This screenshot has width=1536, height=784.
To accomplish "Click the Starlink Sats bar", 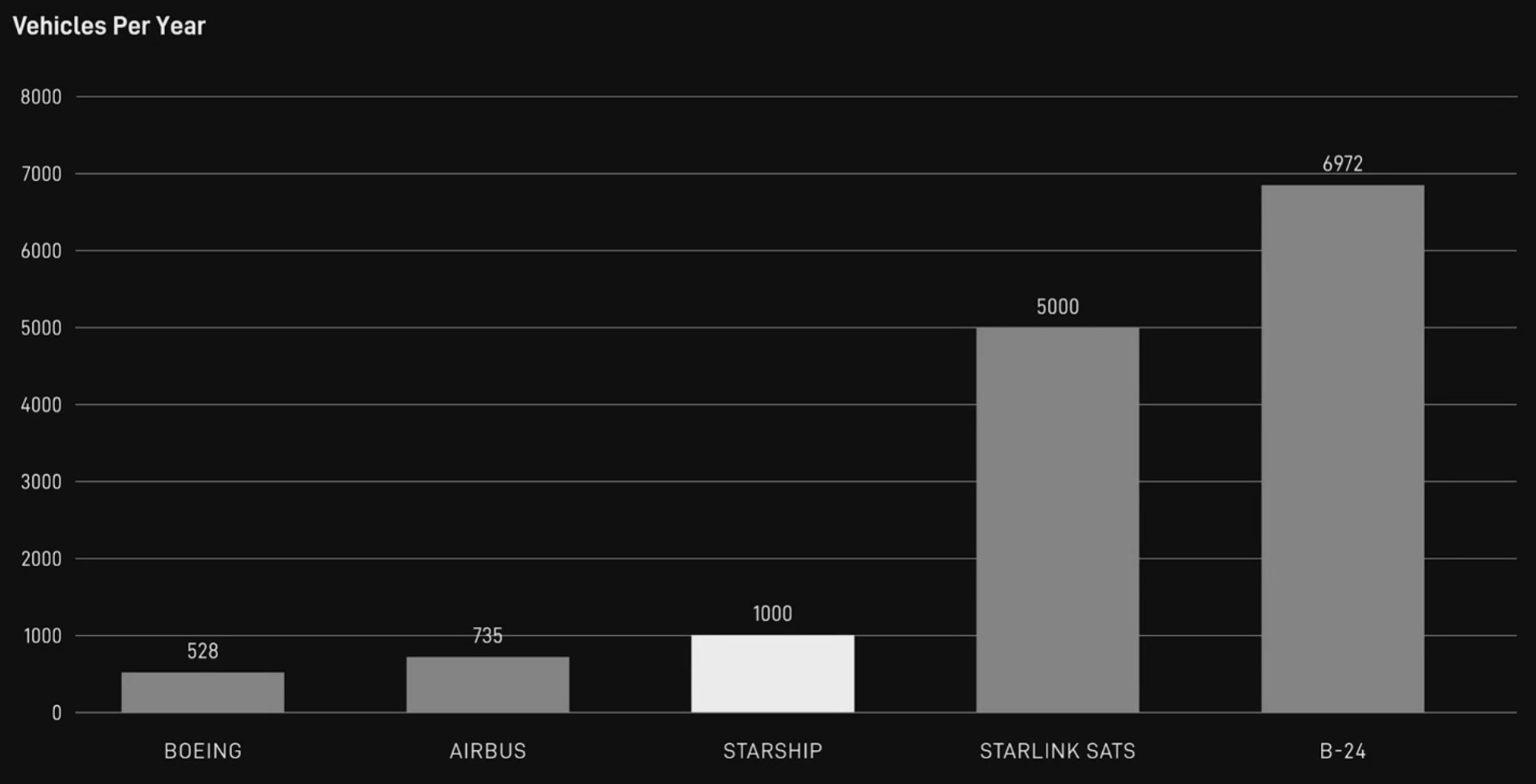I will [1057, 519].
